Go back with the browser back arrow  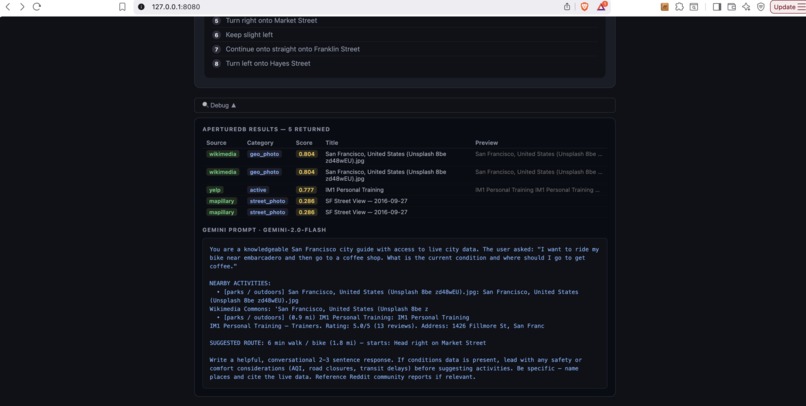[x=8, y=7]
